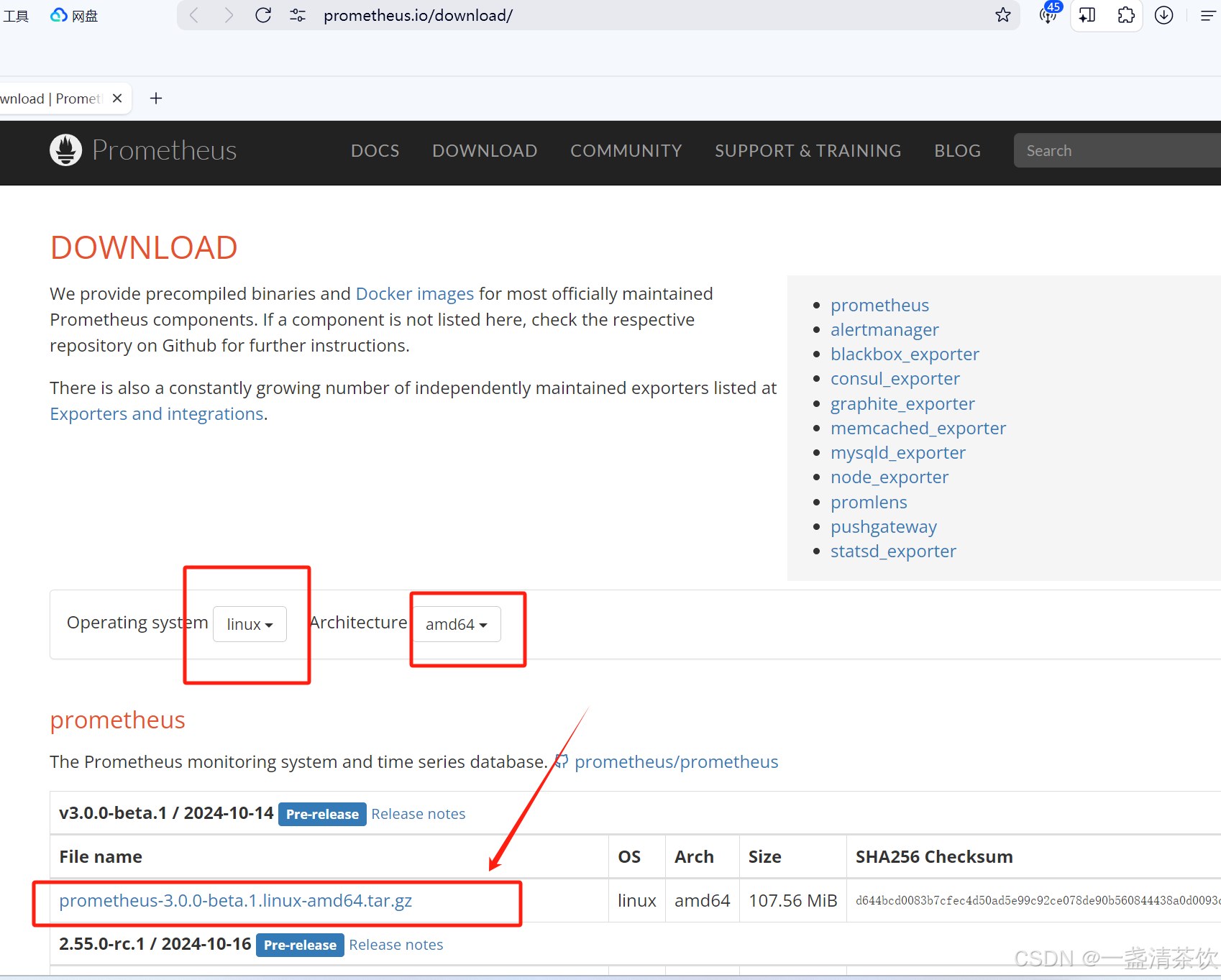This screenshot has height=980, width=1221.
Task: Click the Prometheus flame logo
Action: point(65,150)
